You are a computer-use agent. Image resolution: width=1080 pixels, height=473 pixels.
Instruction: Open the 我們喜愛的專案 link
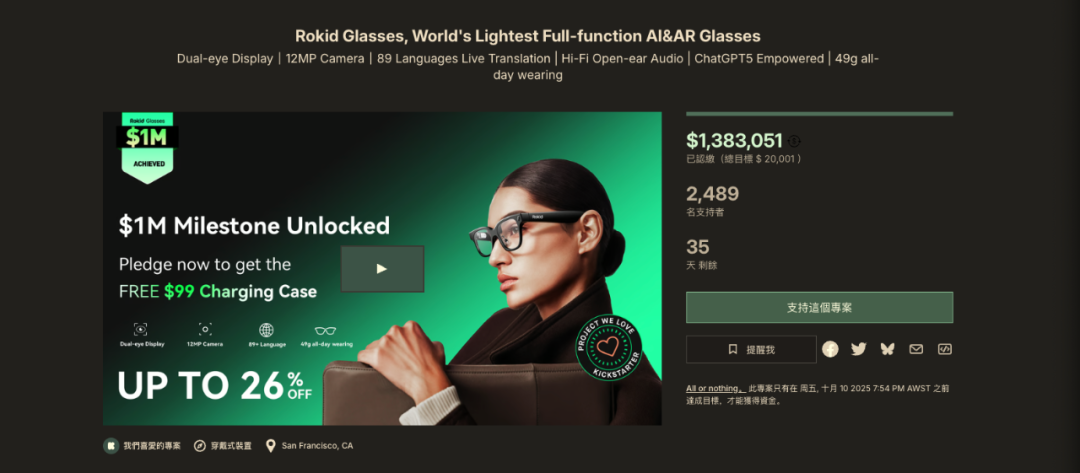click(x=152, y=446)
